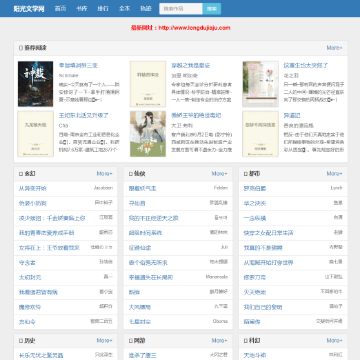
Task: Open the book by author Felden
Action: [142, 188]
